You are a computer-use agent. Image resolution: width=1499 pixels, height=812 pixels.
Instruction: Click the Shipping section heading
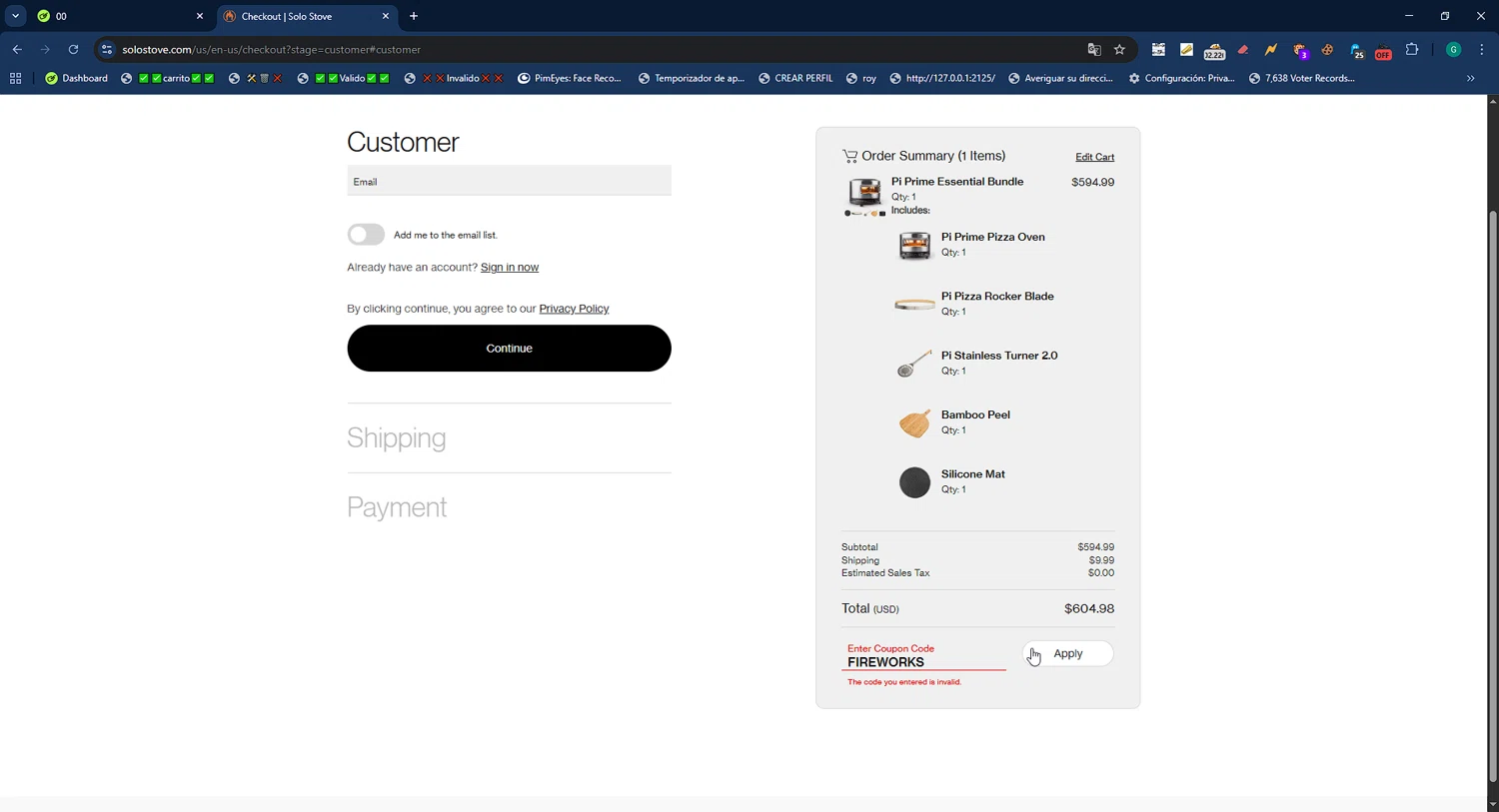click(397, 437)
